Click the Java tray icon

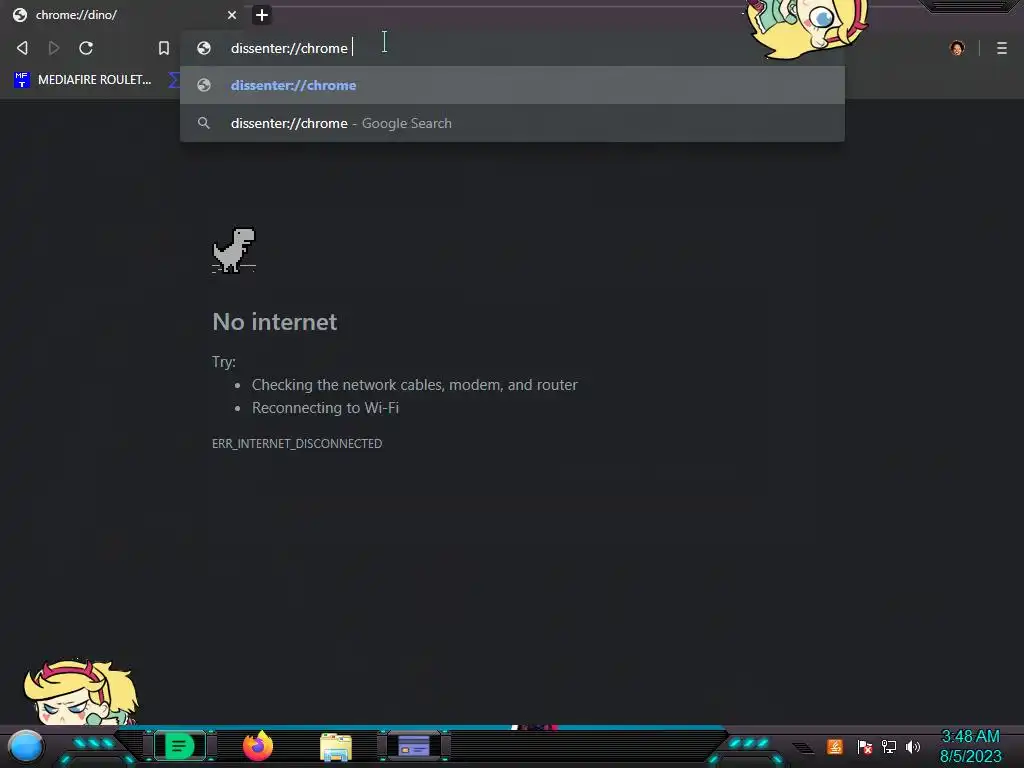835,746
